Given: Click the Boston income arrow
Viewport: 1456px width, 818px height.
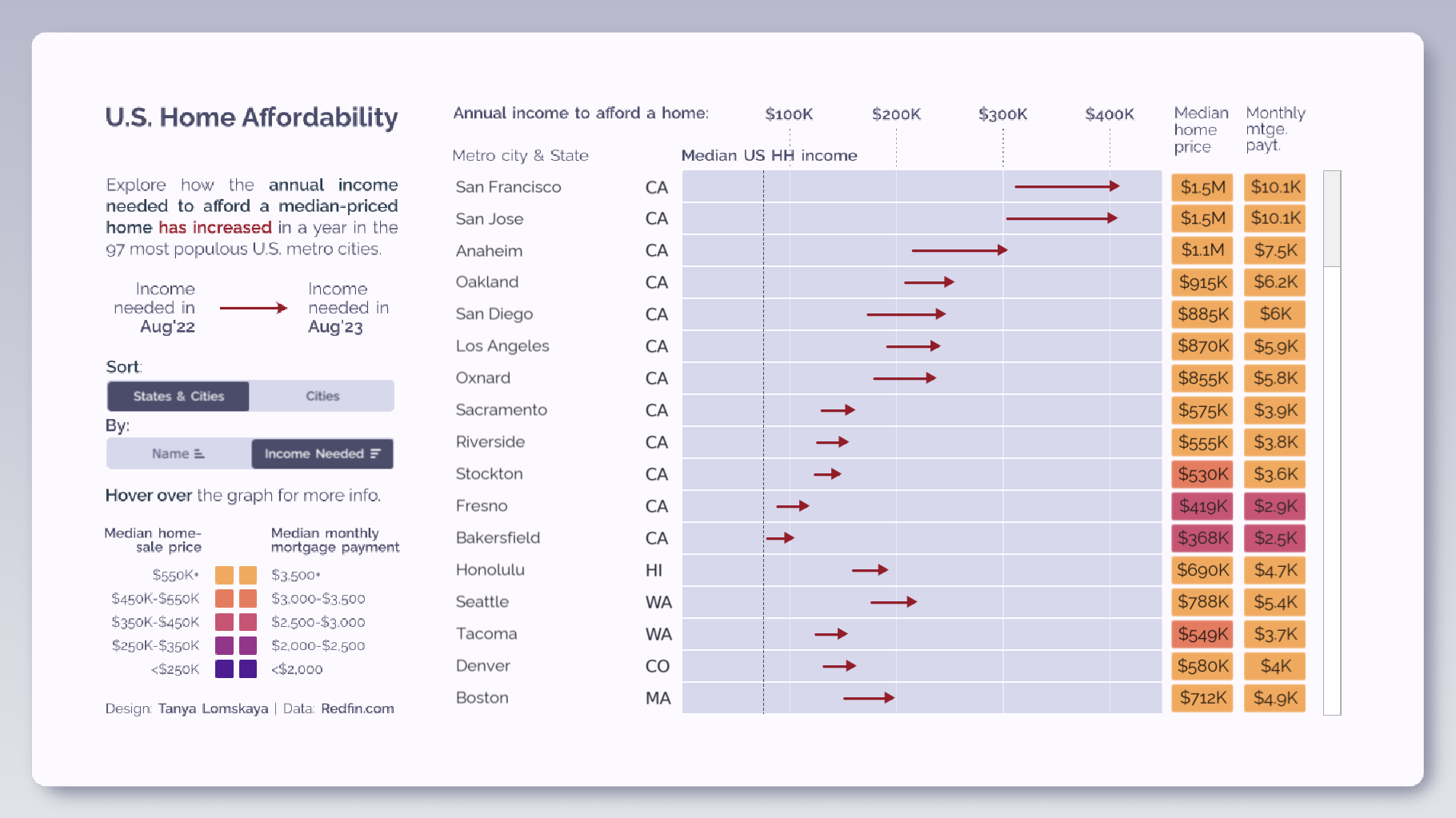Looking at the screenshot, I should pyautogui.click(x=869, y=698).
